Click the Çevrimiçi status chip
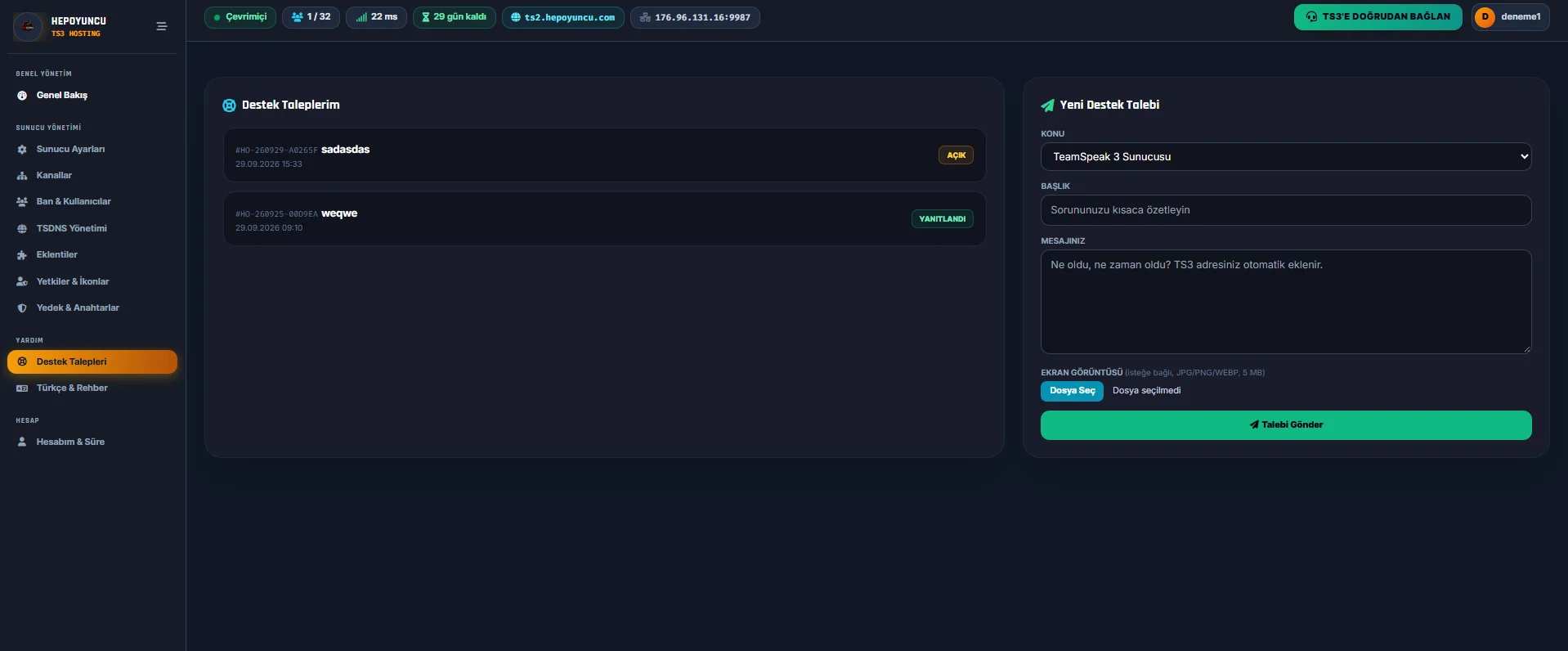1568x651 pixels. [240, 17]
